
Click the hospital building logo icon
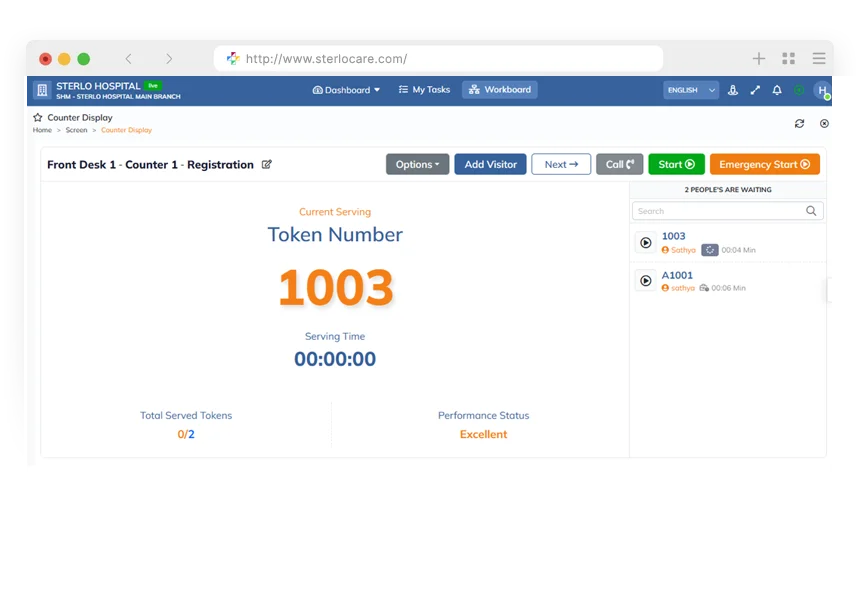click(x=42, y=90)
